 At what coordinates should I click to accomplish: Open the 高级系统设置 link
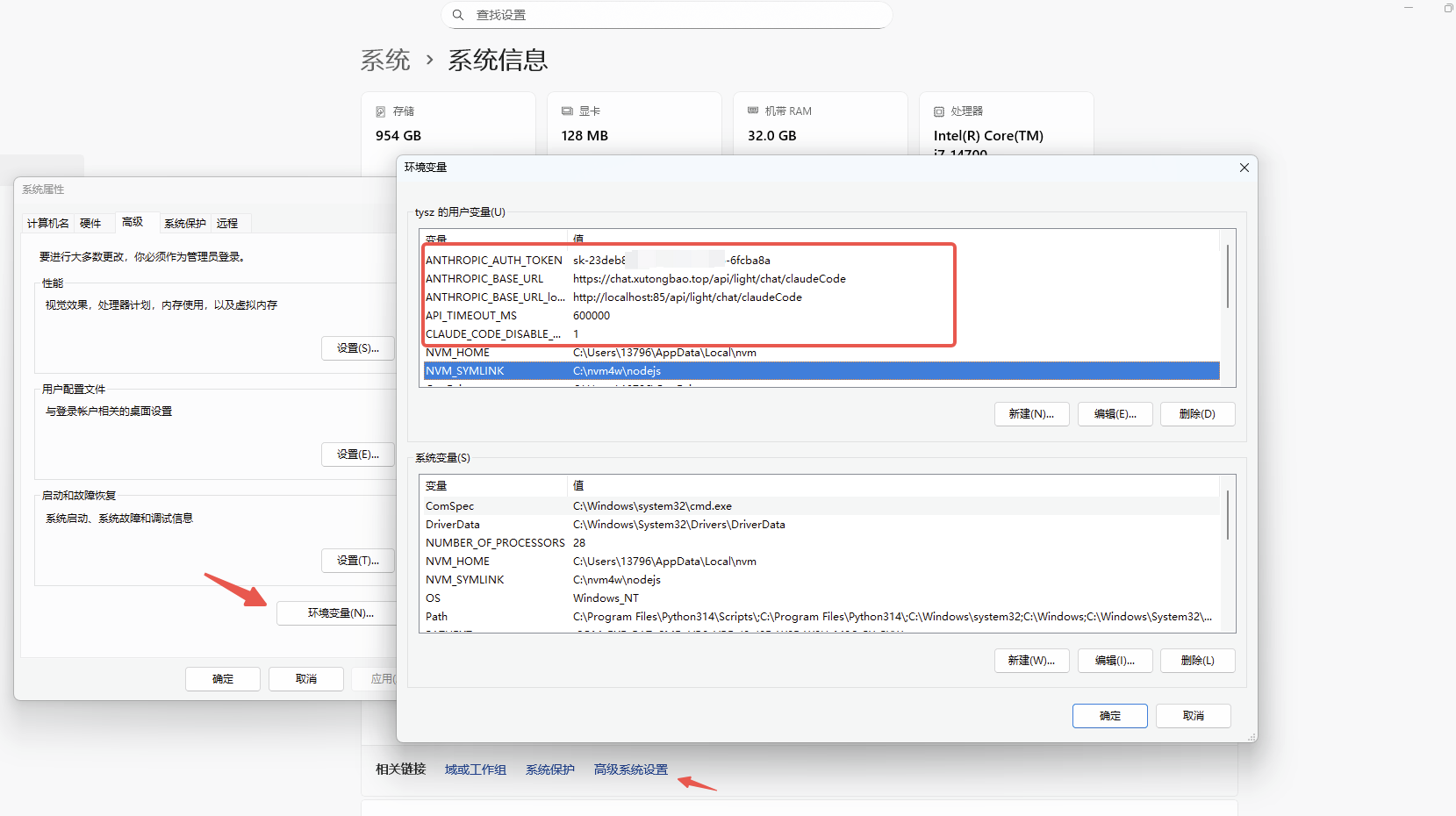point(629,769)
